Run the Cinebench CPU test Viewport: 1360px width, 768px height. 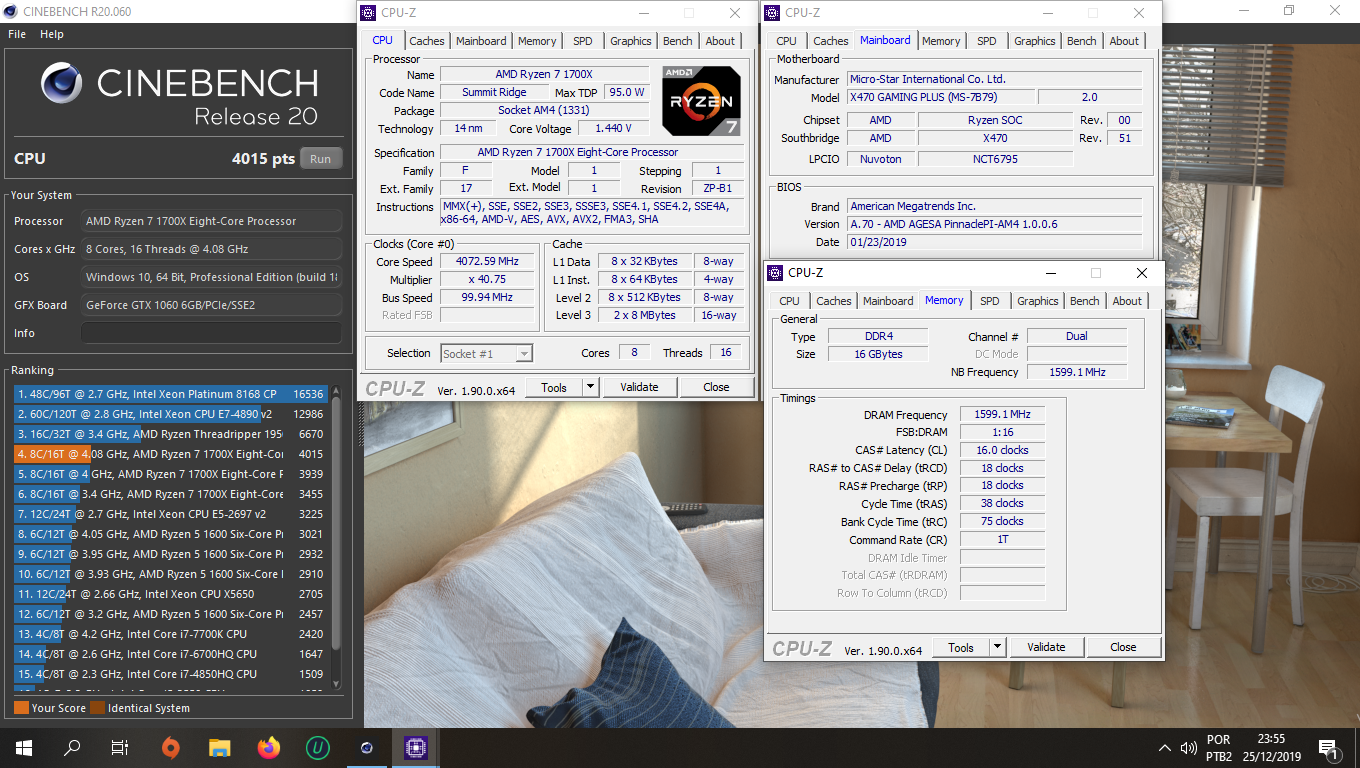point(320,159)
